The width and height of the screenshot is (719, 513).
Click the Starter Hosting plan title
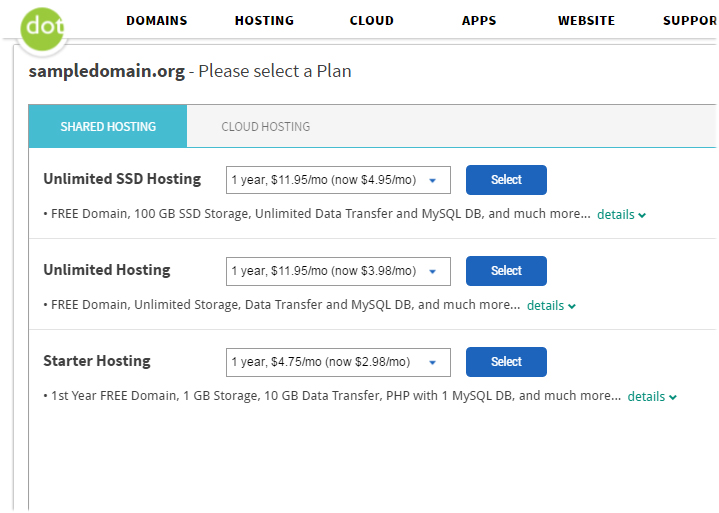pos(97,361)
